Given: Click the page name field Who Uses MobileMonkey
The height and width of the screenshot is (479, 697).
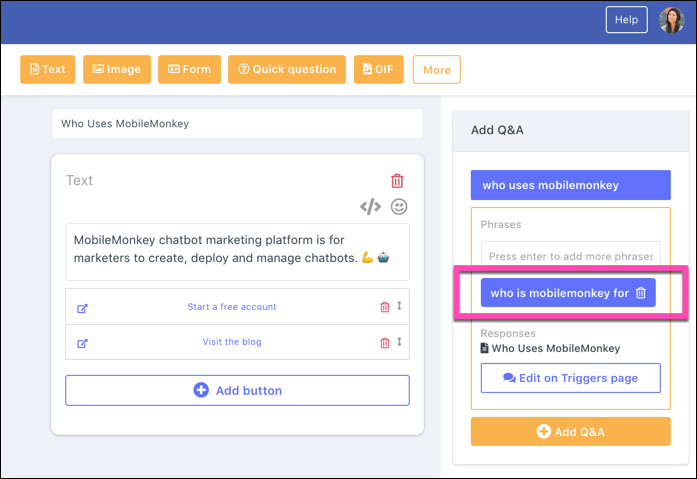Looking at the screenshot, I should click(x=237, y=124).
